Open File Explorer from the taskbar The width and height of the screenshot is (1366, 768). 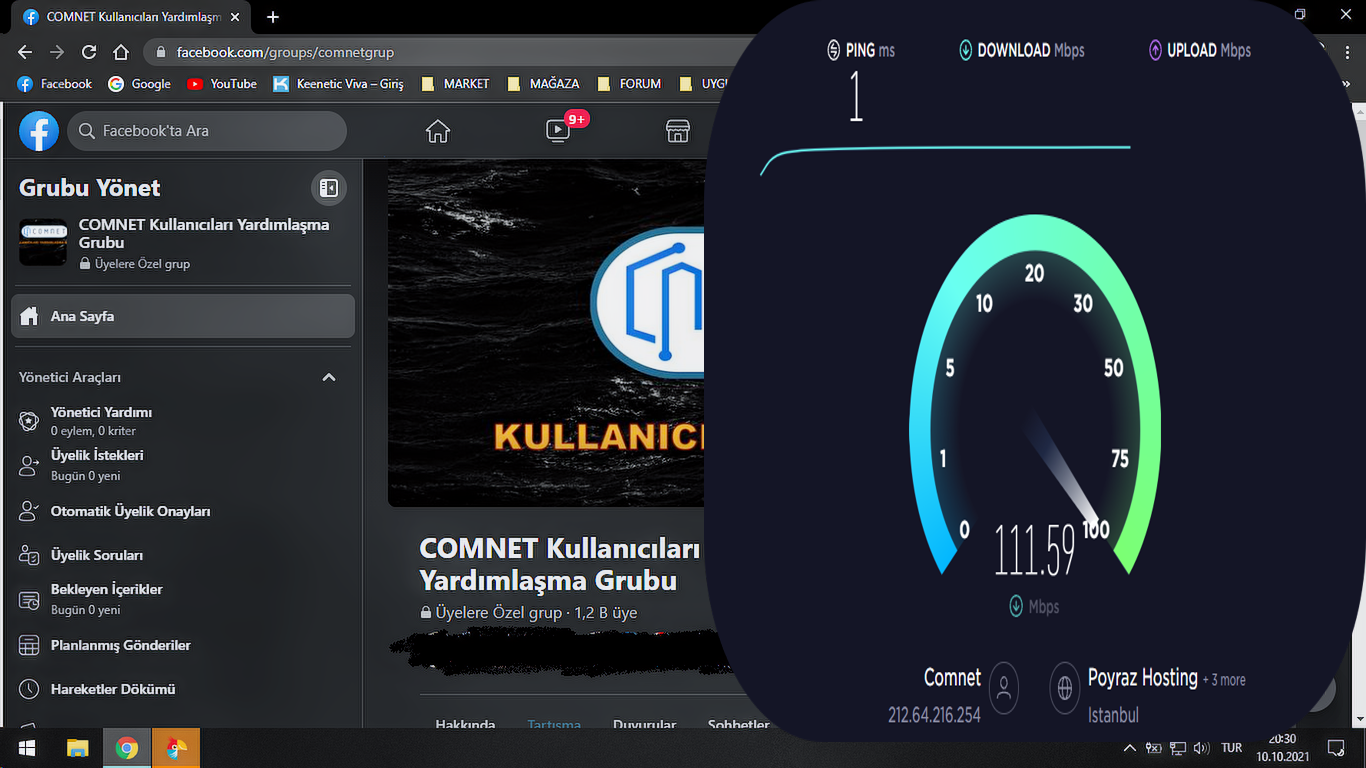click(x=77, y=748)
